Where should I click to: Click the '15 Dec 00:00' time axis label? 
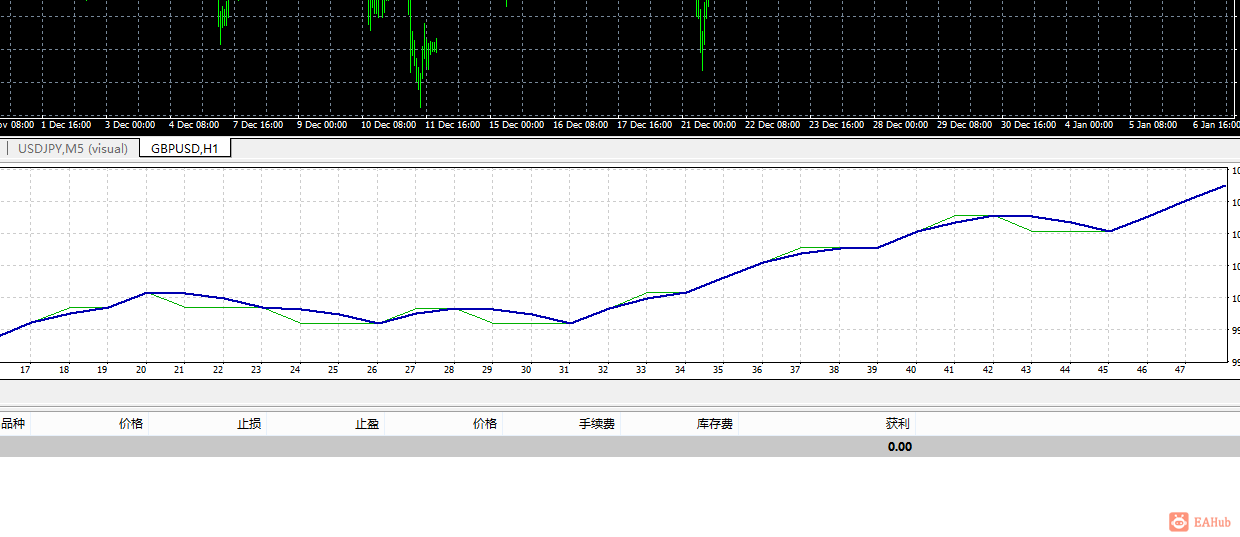(517, 125)
